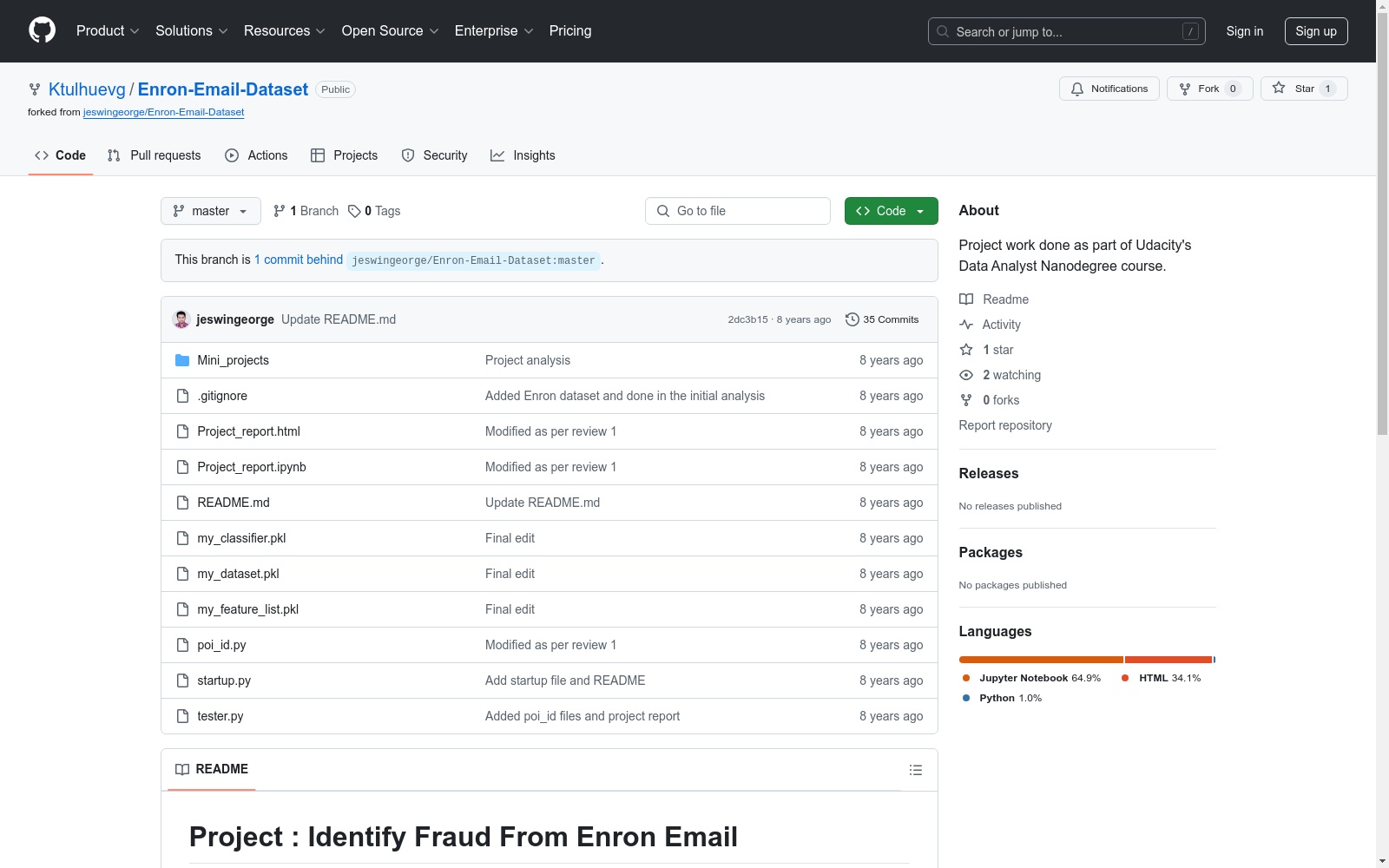Click jeswingeorge's avatar image

coord(181,319)
